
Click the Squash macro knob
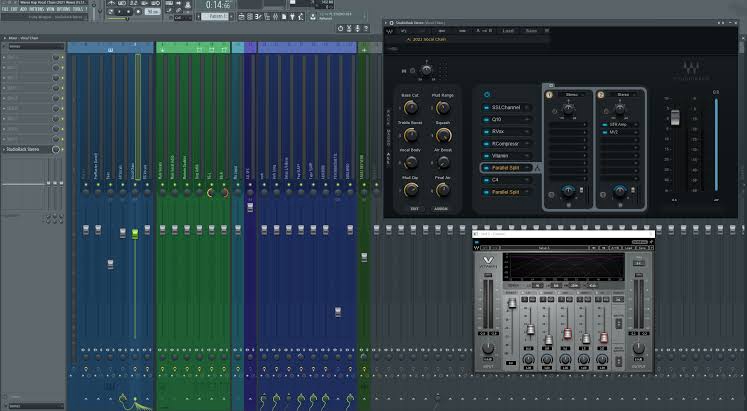click(x=443, y=136)
